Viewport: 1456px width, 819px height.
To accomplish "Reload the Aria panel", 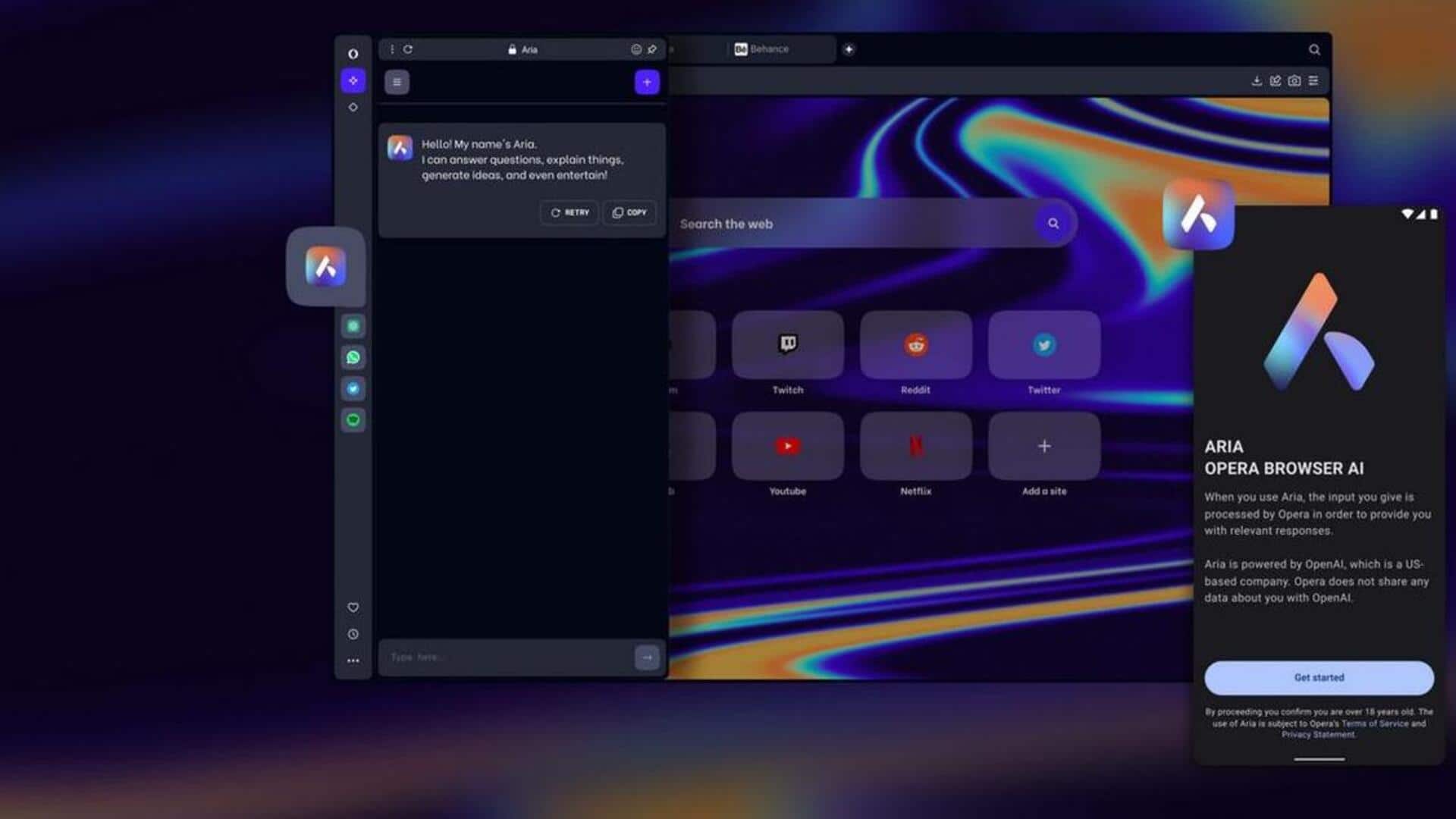I will tap(408, 49).
